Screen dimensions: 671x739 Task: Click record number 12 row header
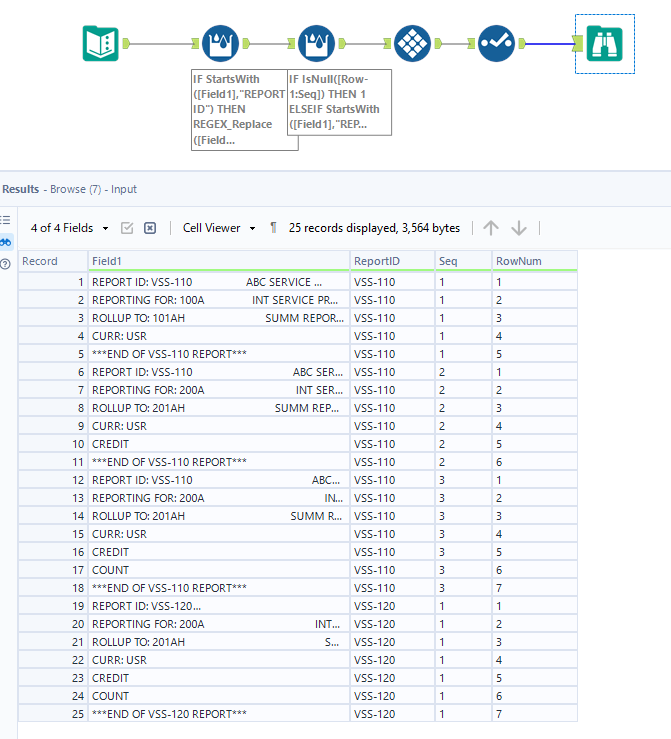(x=53, y=480)
